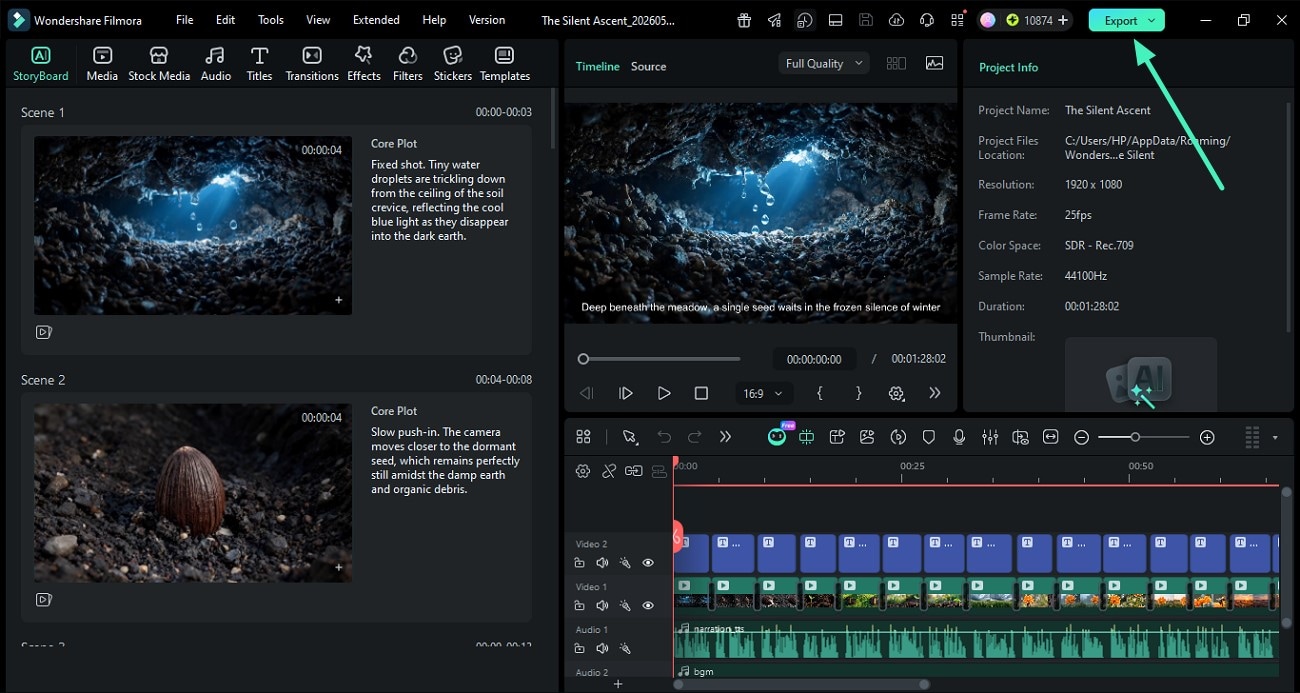
Task: Set mark out with right brace
Action: (858, 393)
